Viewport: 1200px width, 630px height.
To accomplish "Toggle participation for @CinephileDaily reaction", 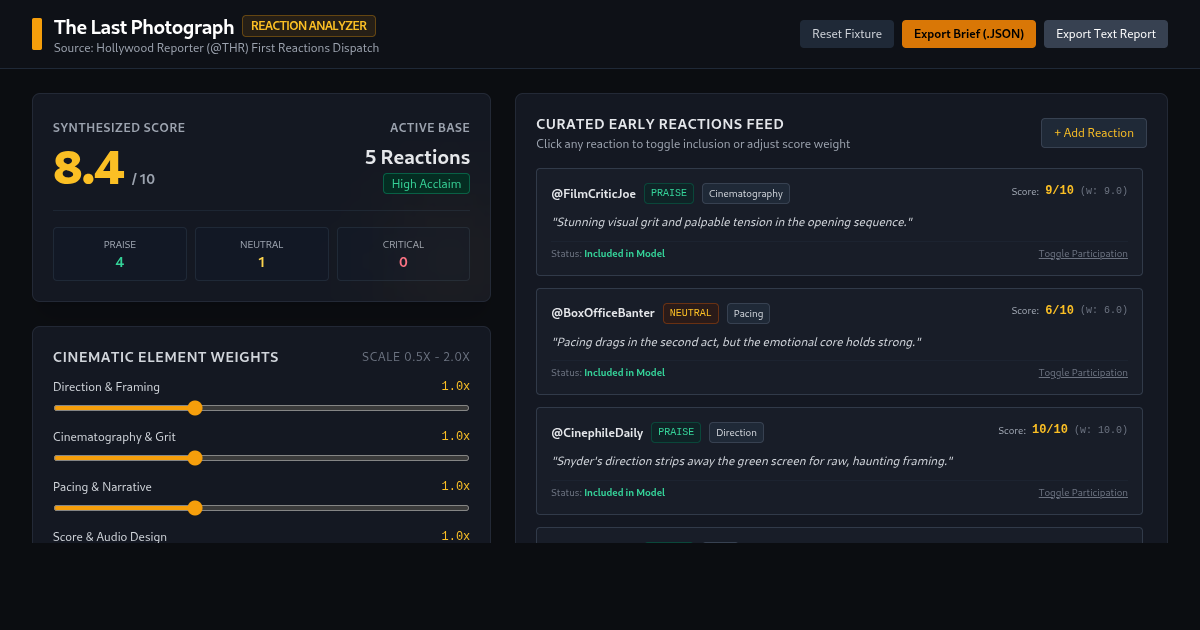I will [x=1083, y=493].
